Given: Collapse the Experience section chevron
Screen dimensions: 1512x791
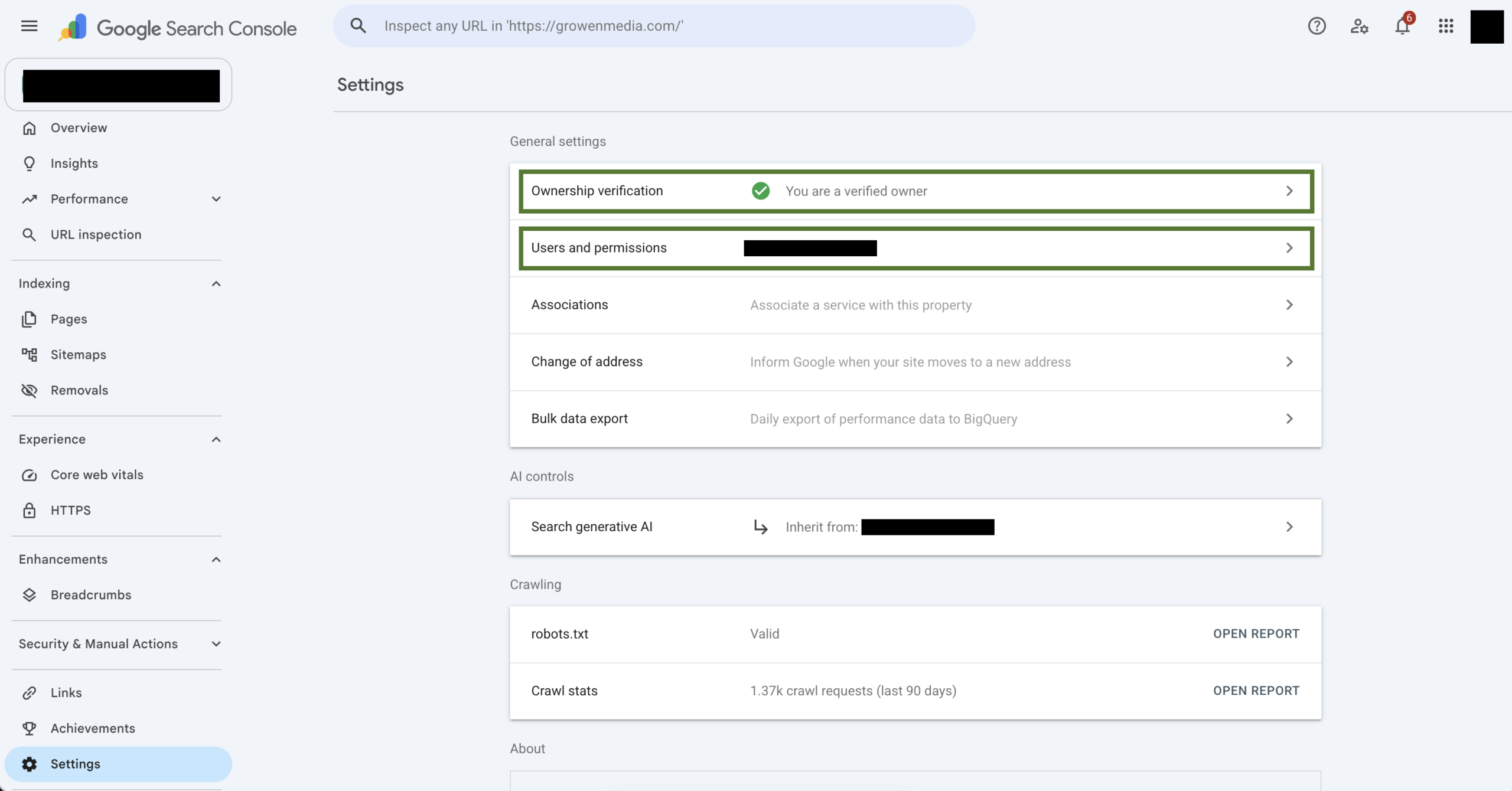Looking at the screenshot, I should coord(216,440).
